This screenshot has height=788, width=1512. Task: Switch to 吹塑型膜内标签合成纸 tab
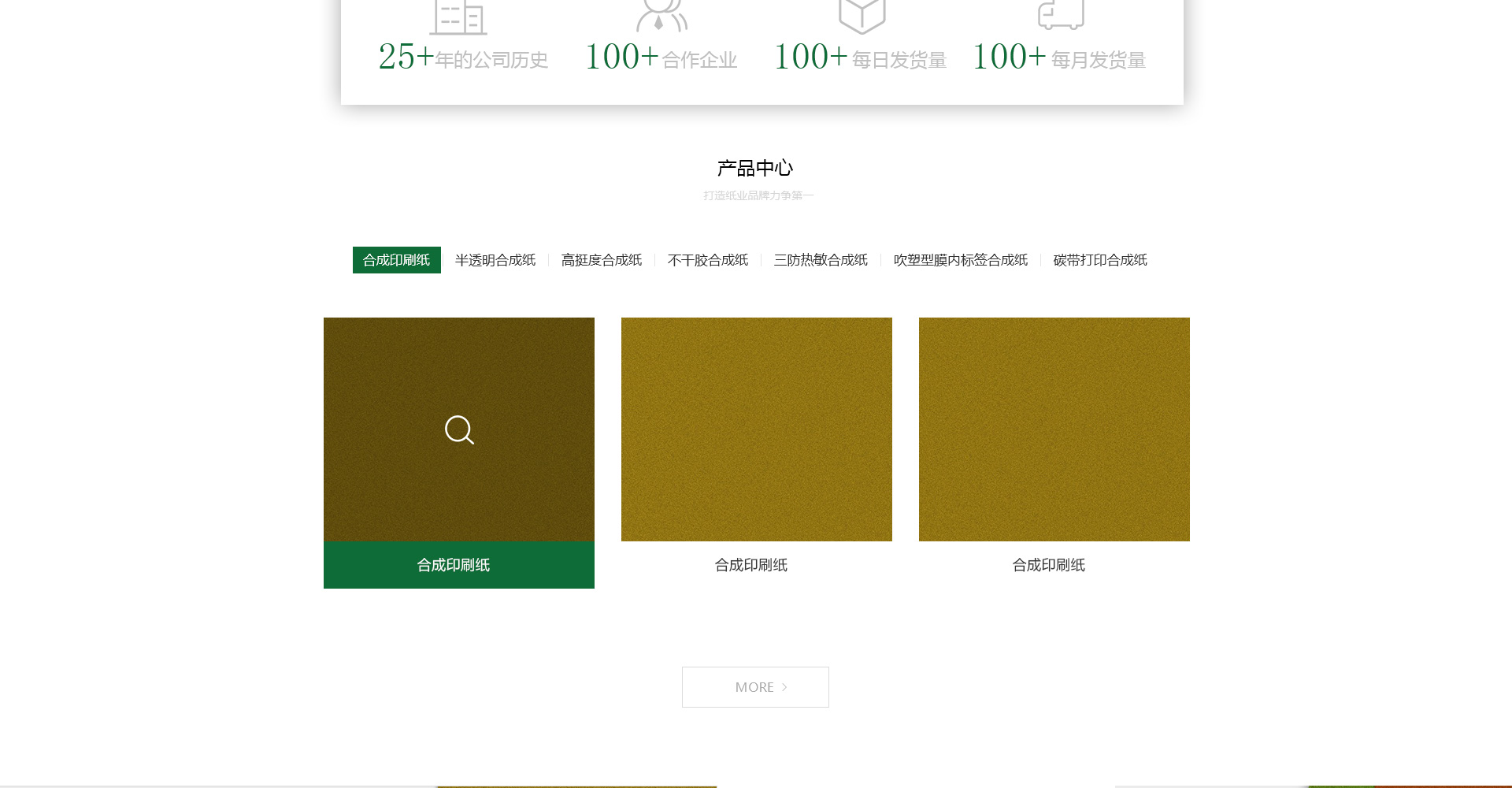tap(960, 260)
